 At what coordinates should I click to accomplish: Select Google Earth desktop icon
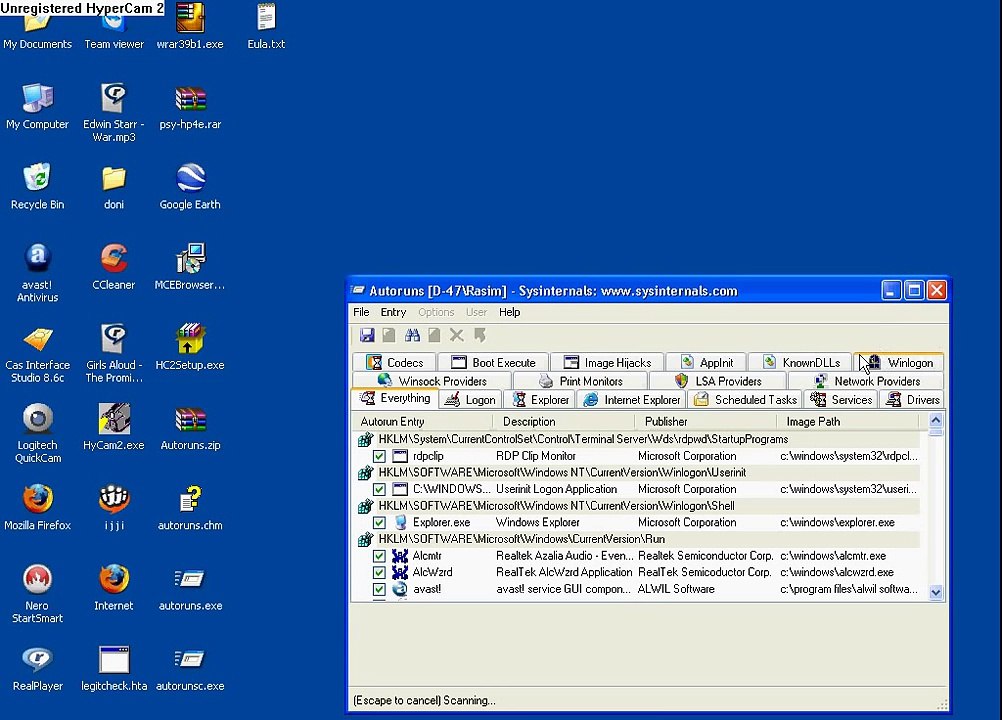coord(190,187)
